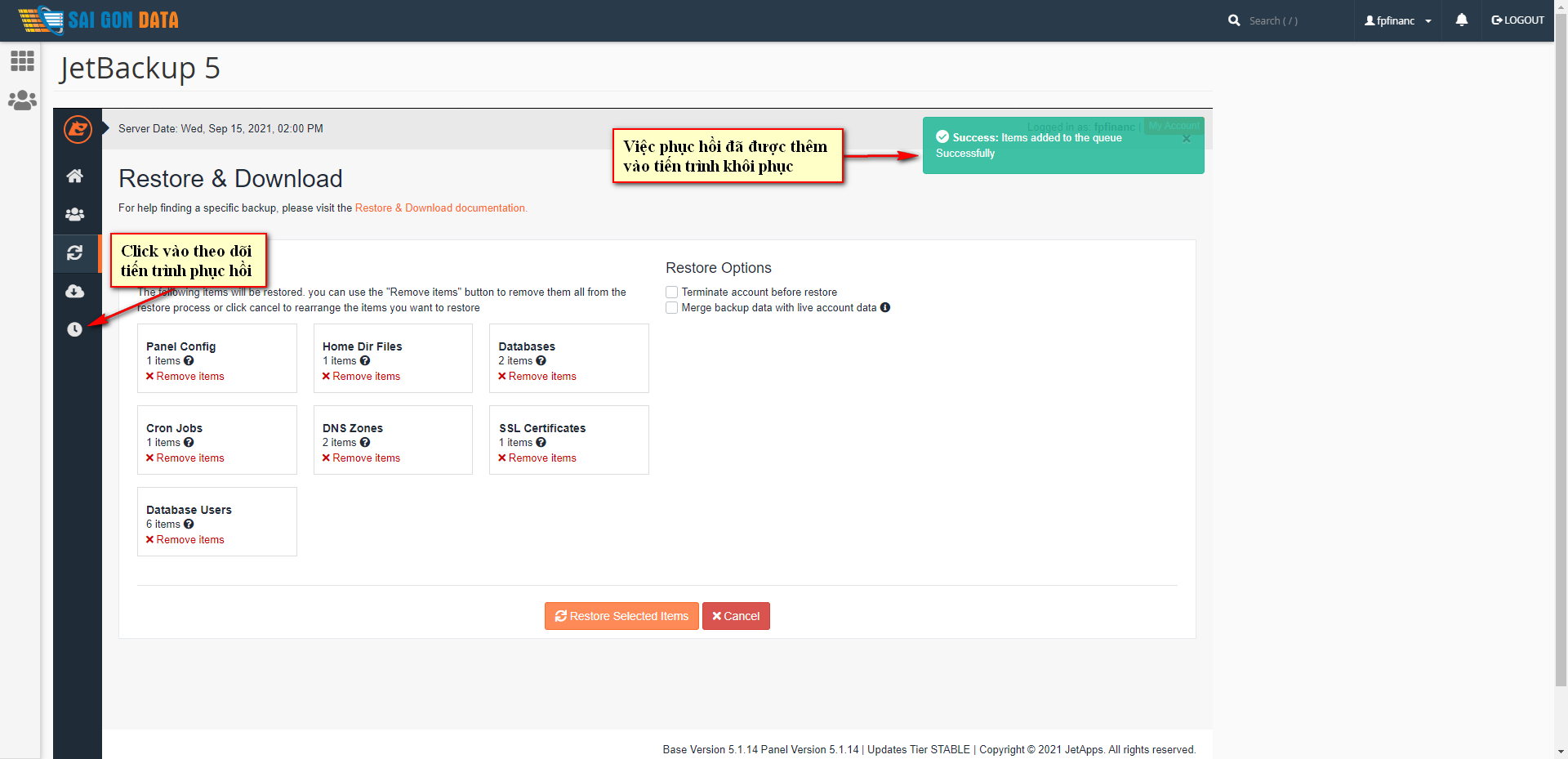Open the Restore & Download refresh icon
This screenshot has width=1568, height=759.
point(74,252)
